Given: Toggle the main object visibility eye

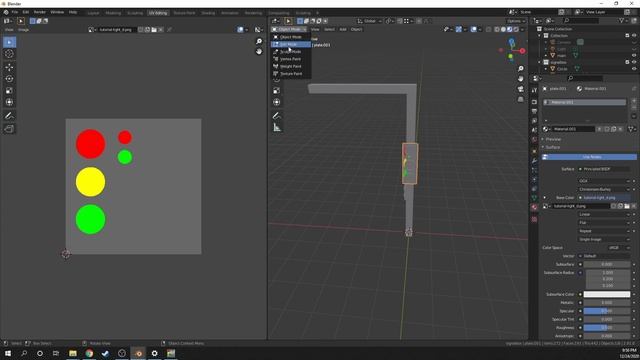Looking at the screenshot, I should [x=634, y=56].
